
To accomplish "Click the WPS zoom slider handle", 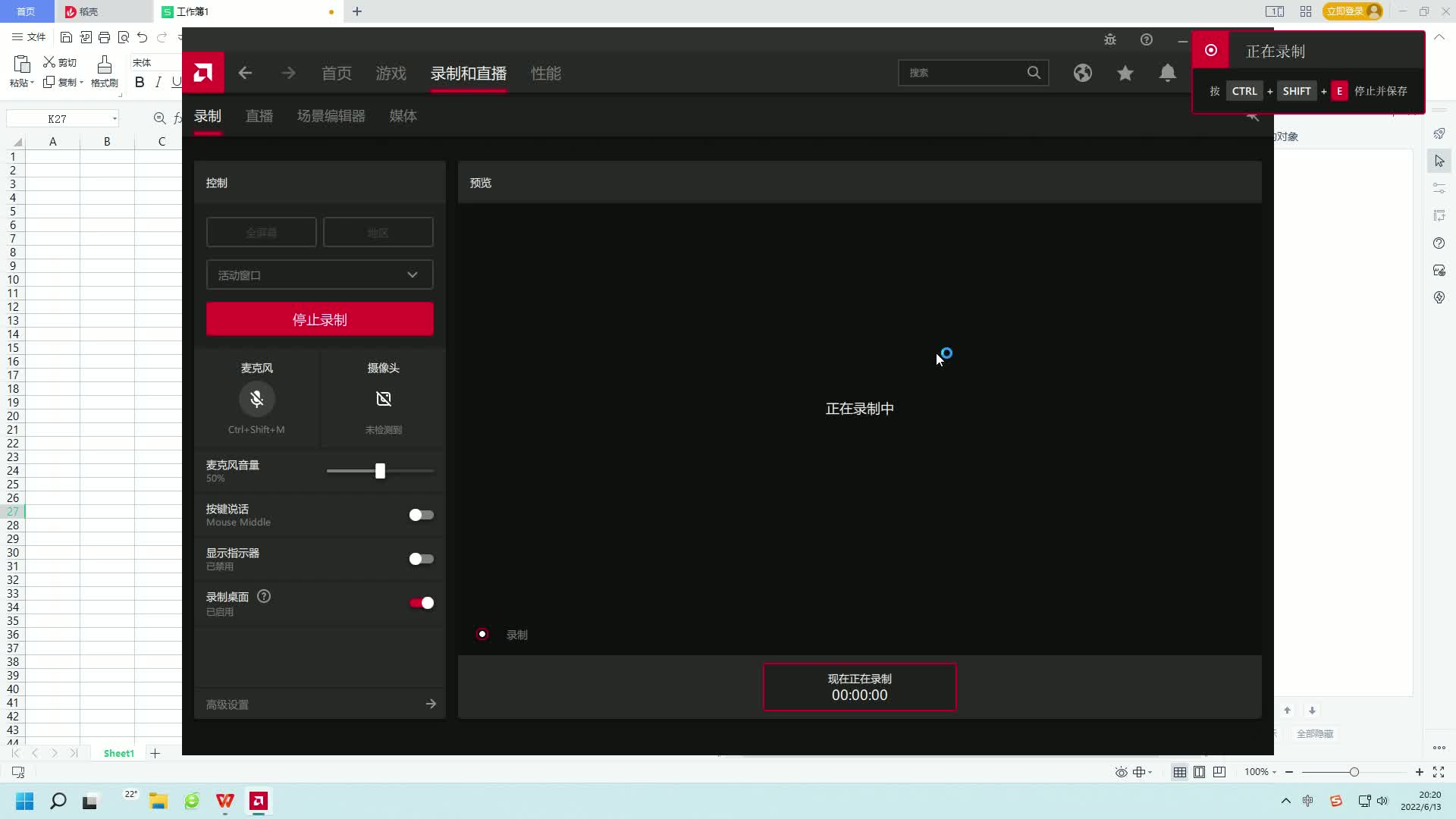I will click(1354, 772).
